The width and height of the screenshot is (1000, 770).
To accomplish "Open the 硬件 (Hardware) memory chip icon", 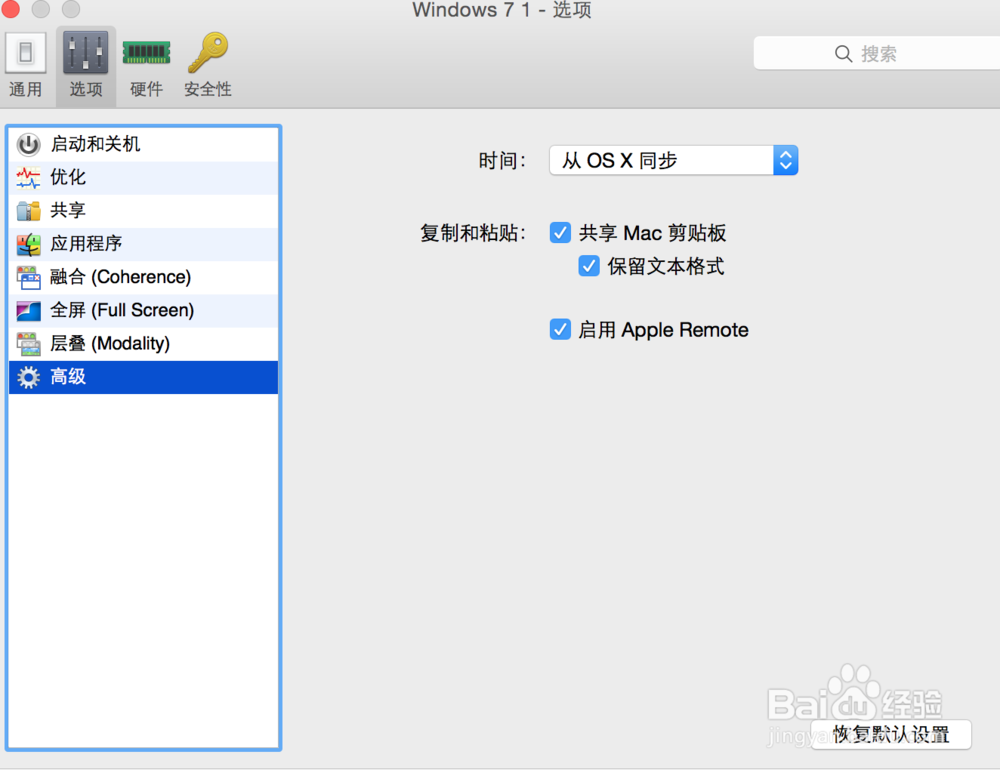I will click(146, 53).
